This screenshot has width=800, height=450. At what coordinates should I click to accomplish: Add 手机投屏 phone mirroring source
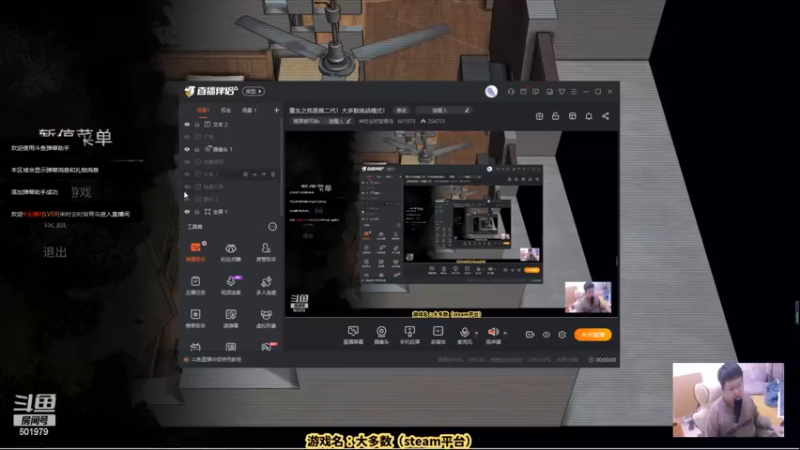pyautogui.click(x=409, y=335)
